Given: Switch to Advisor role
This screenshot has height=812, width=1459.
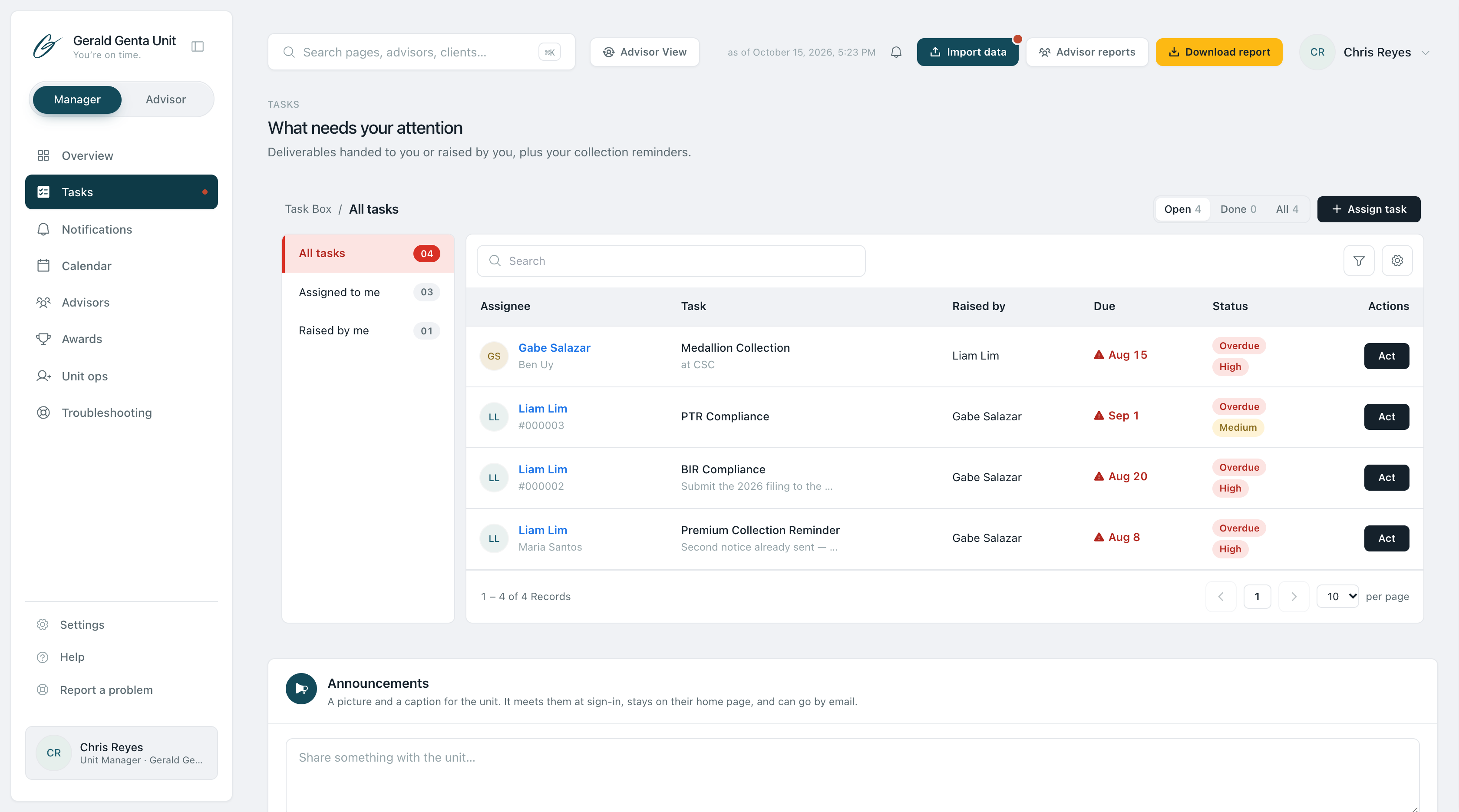Looking at the screenshot, I should coord(165,100).
